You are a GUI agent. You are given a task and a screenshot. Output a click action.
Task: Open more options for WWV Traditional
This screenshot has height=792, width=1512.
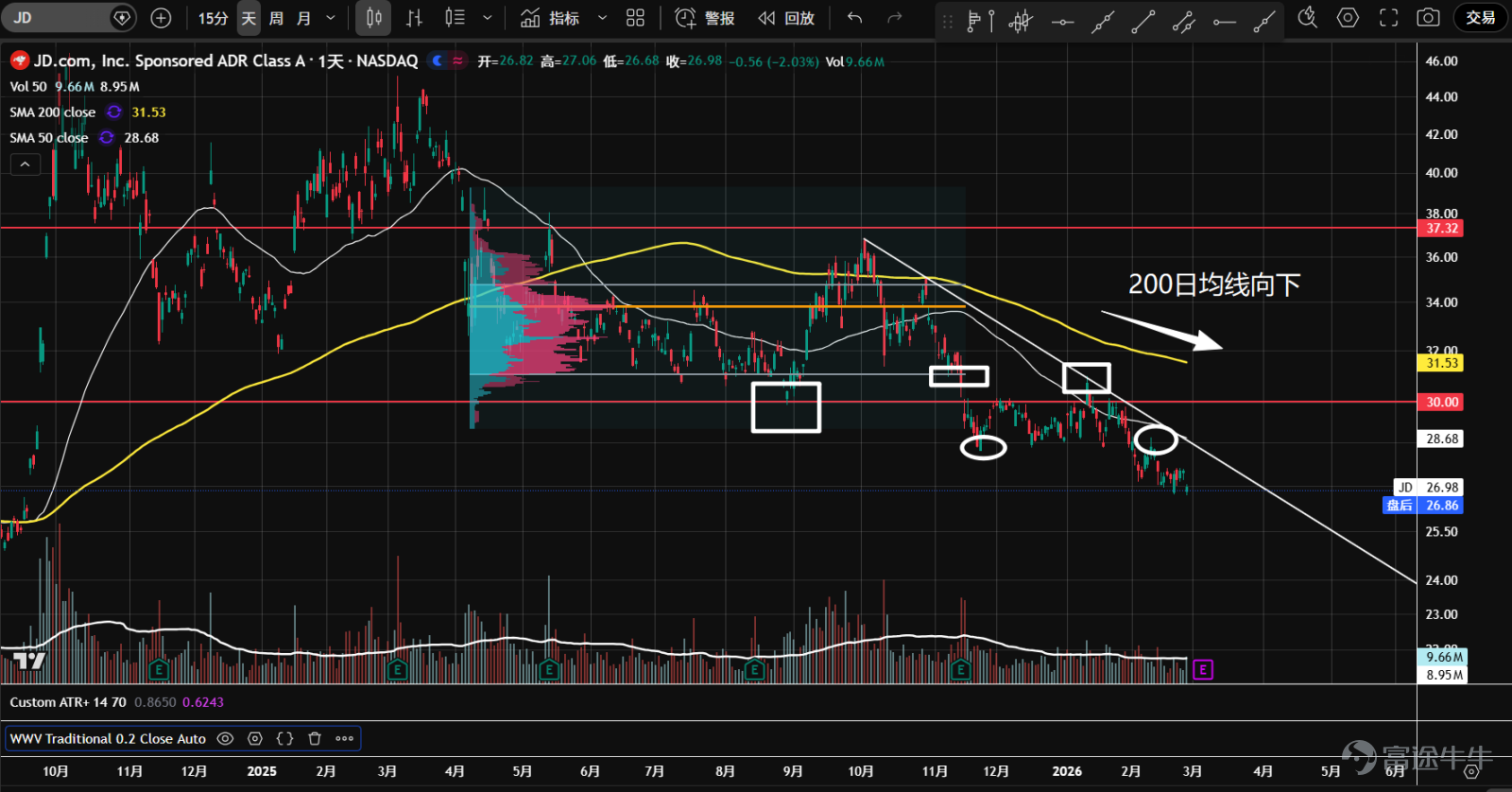pos(344,739)
